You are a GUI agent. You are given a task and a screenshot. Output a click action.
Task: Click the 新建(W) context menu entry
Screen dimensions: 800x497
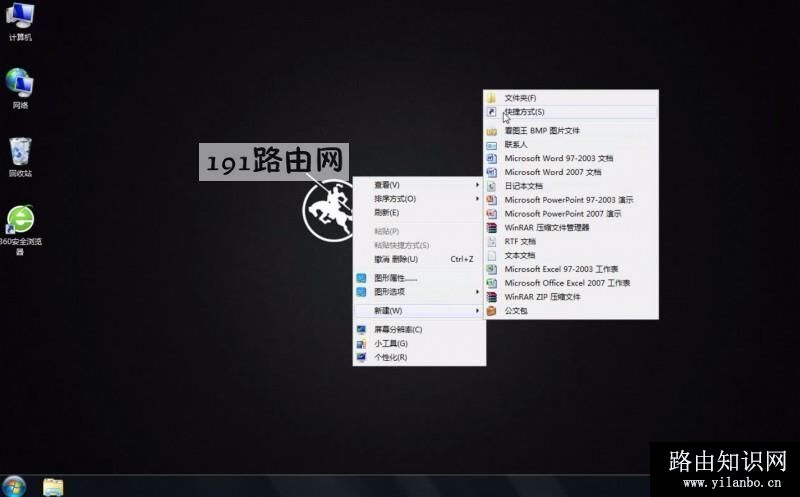pyautogui.click(x=419, y=311)
